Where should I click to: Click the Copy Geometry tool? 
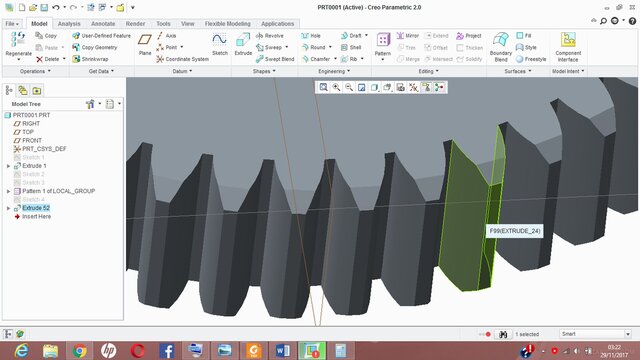tap(95, 47)
